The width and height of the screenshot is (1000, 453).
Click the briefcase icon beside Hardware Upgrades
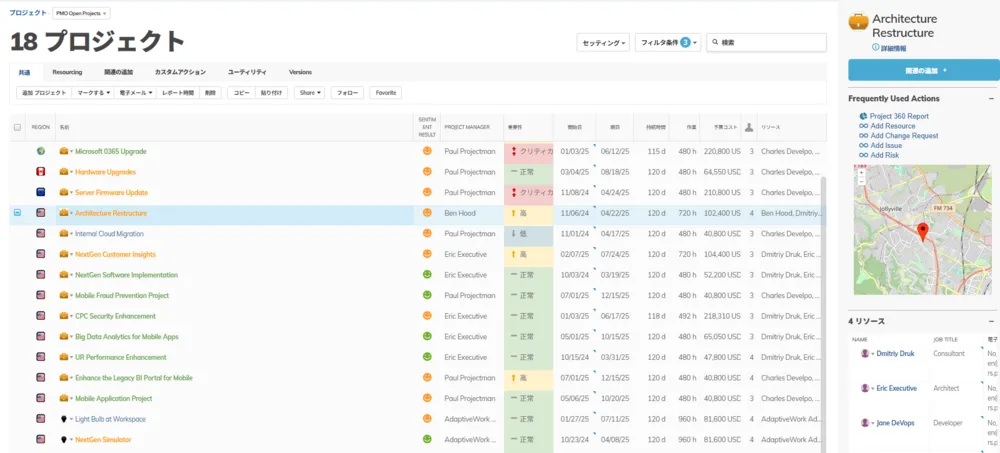64,172
